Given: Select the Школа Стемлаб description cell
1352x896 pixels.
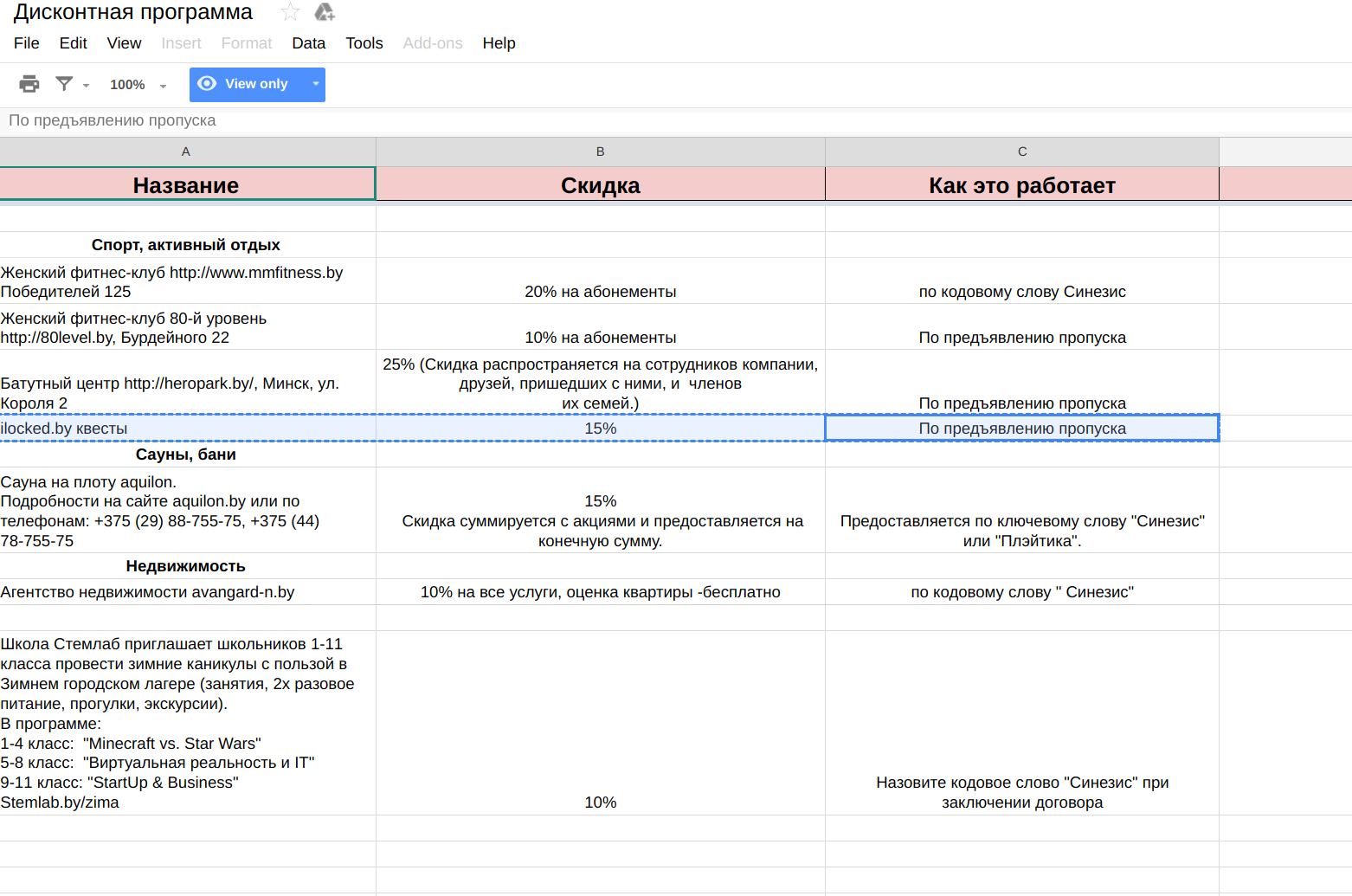Looking at the screenshot, I should point(186,723).
